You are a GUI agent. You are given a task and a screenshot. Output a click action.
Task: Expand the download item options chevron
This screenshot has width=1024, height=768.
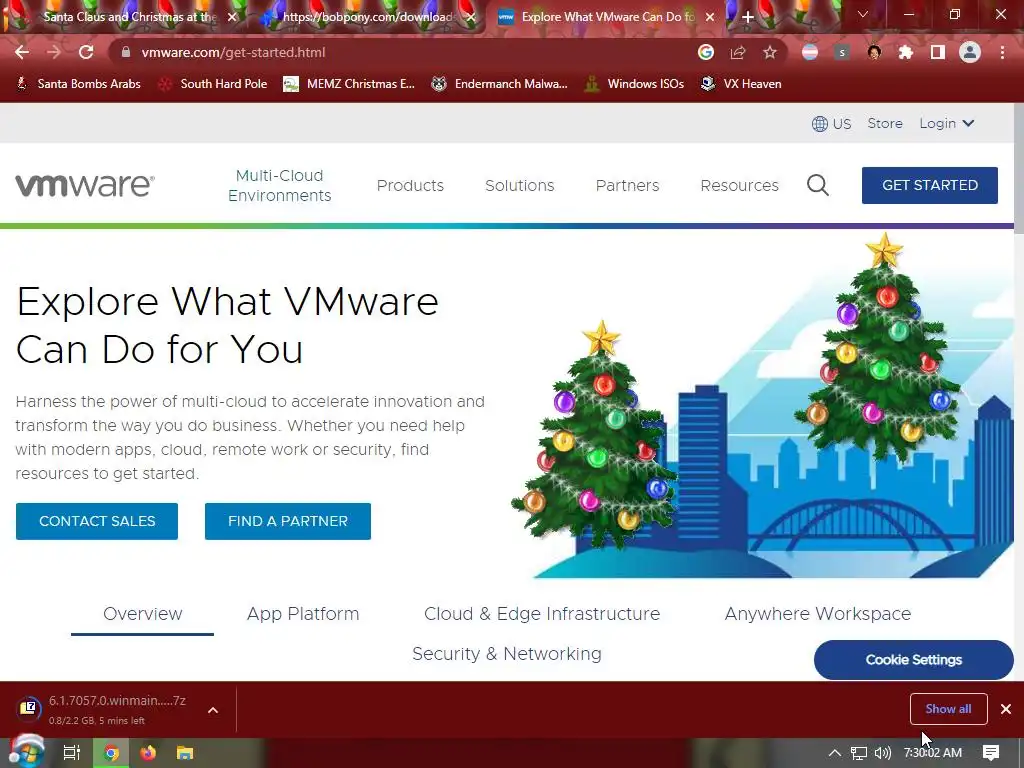pyautogui.click(x=213, y=710)
